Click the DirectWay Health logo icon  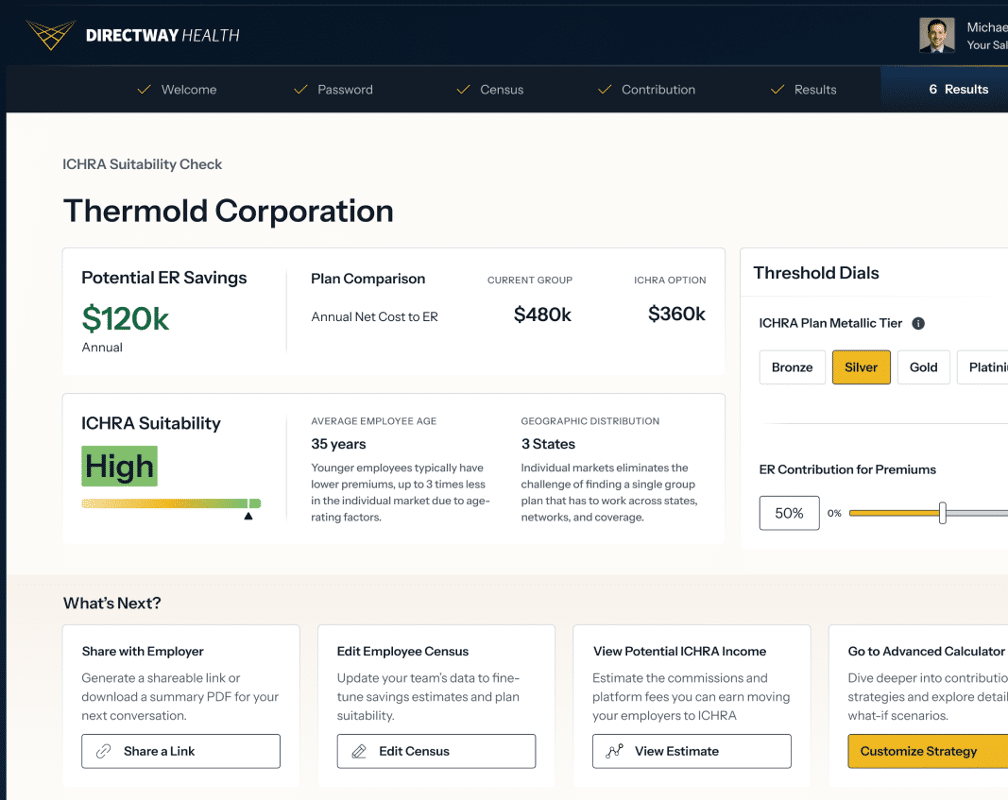[x=51, y=35]
